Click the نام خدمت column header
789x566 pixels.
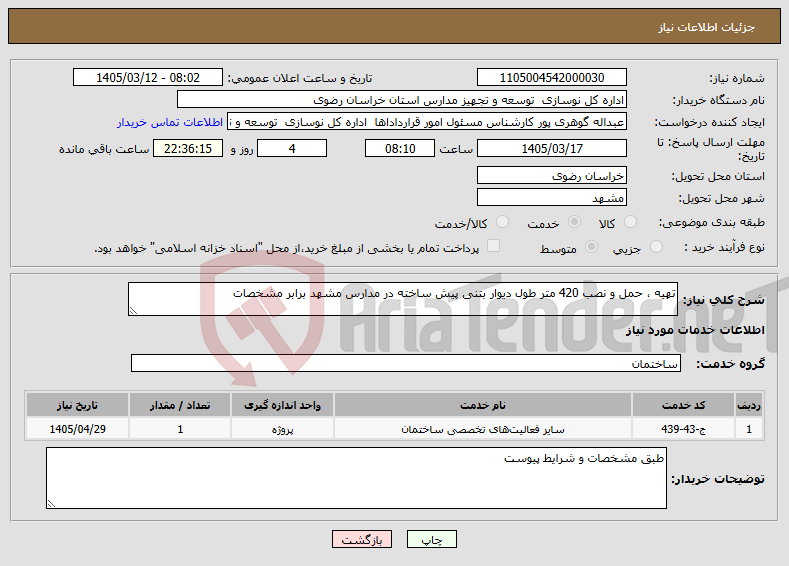point(483,405)
